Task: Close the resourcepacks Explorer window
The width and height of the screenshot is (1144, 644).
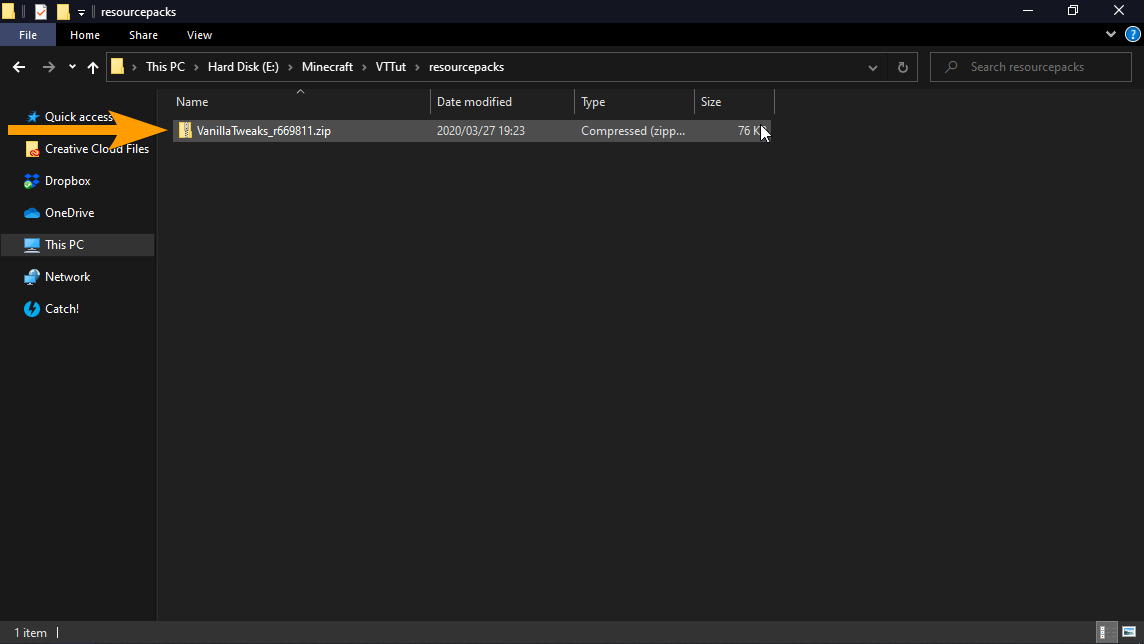Action: coord(1119,11)
